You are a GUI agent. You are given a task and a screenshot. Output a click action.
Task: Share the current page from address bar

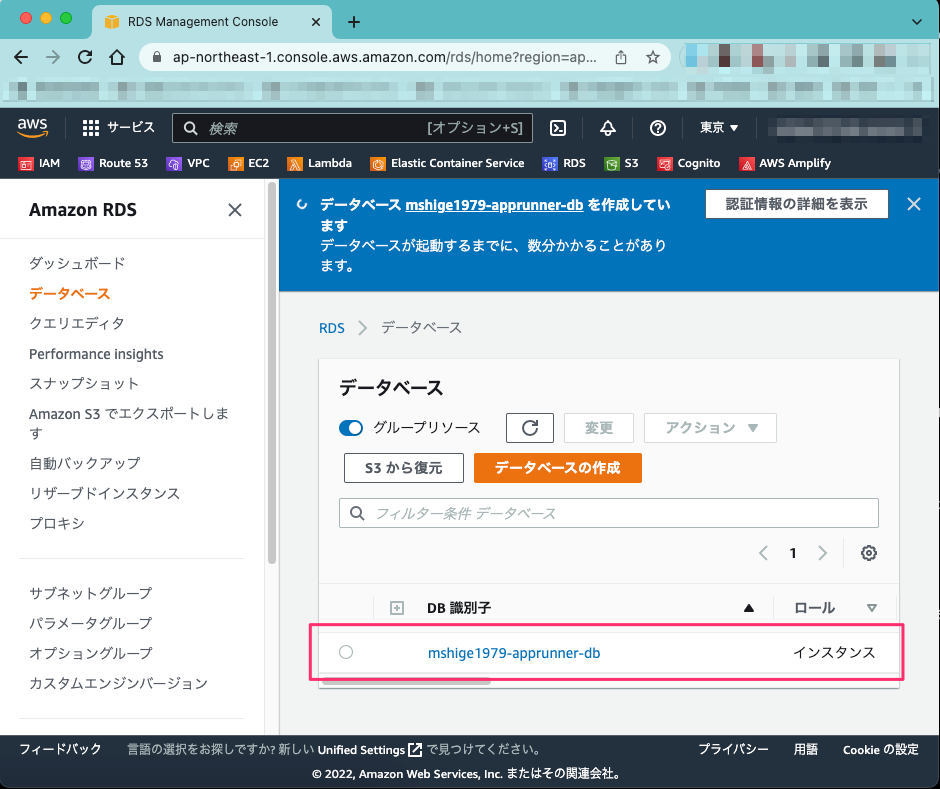(621, 57)
